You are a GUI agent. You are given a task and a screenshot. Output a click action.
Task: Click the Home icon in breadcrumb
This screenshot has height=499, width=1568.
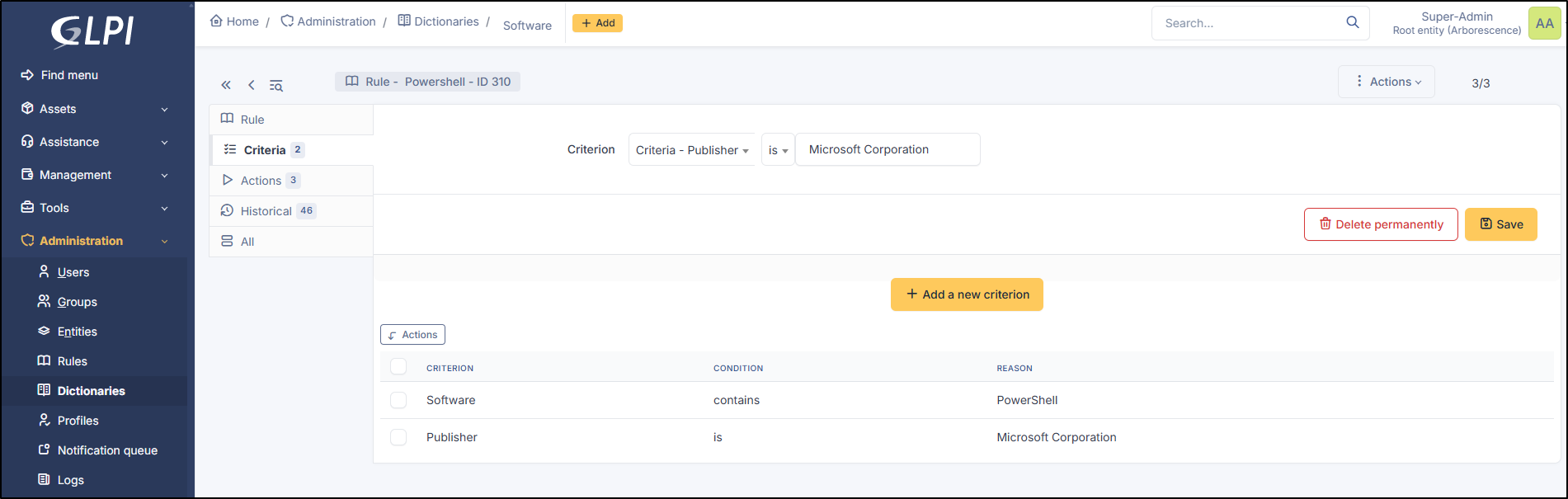pos(216,21)
